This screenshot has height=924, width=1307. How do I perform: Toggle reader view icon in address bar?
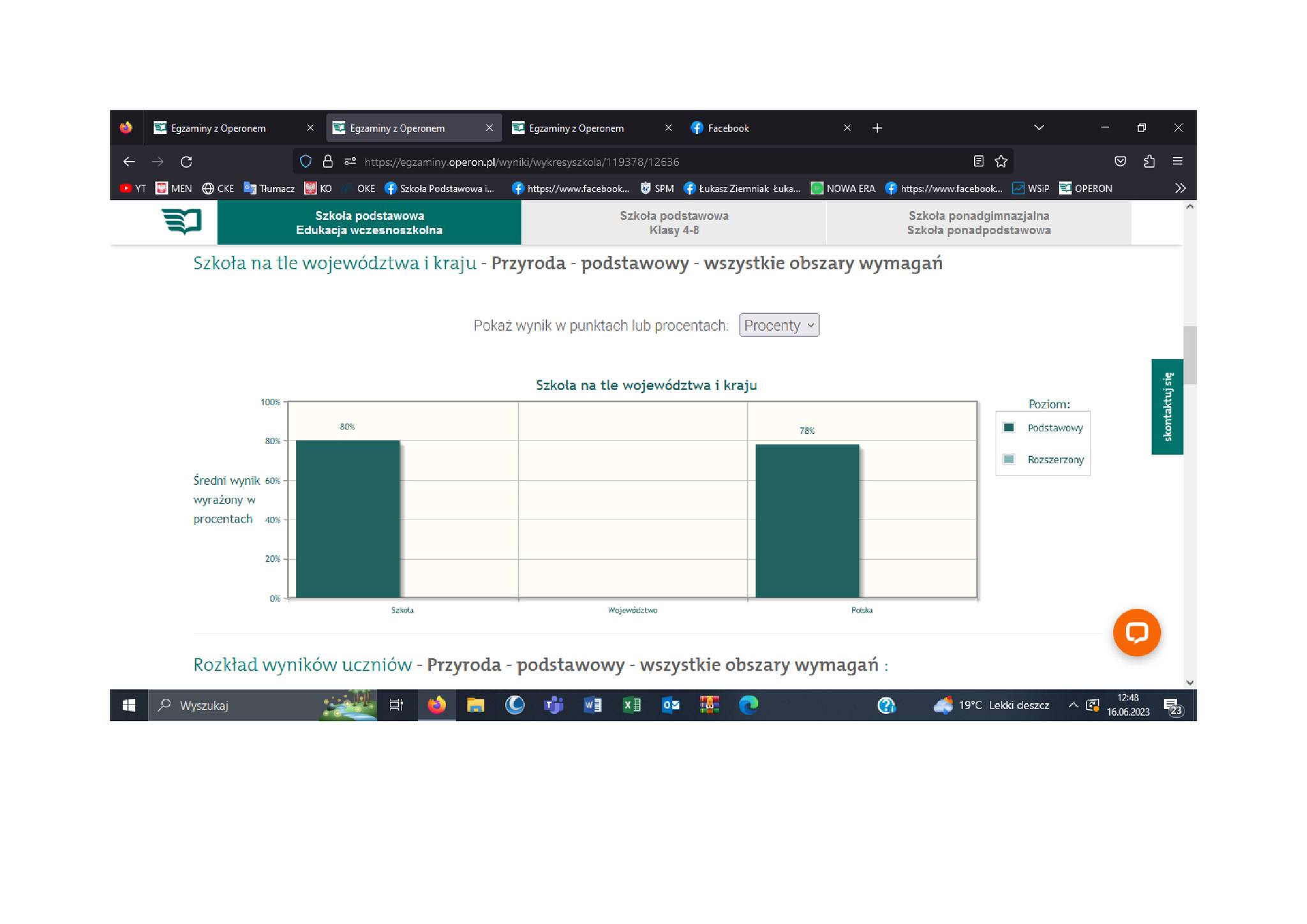click(x=978, y=161)
